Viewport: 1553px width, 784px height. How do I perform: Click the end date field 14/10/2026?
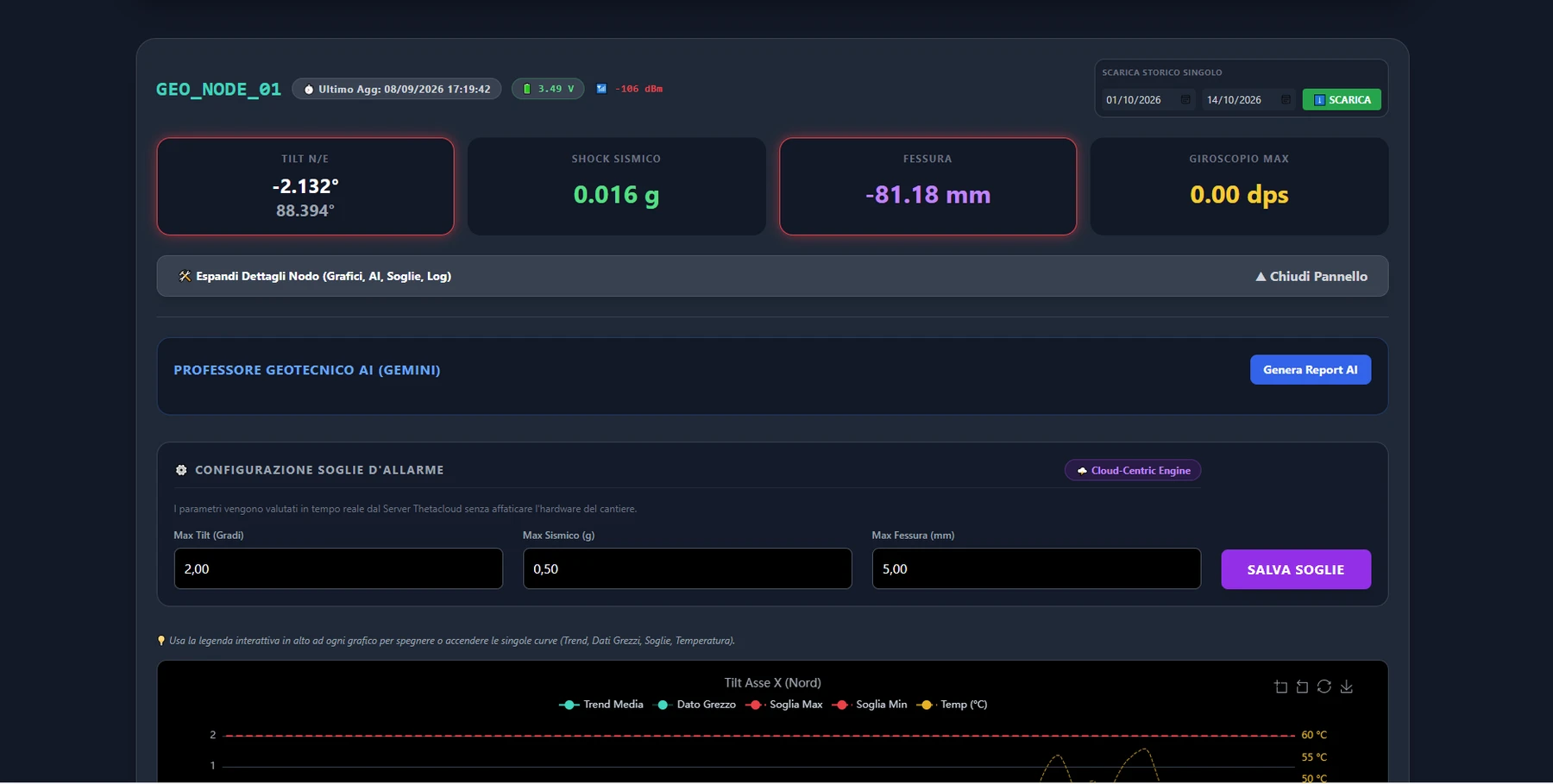click(1248, 100)
